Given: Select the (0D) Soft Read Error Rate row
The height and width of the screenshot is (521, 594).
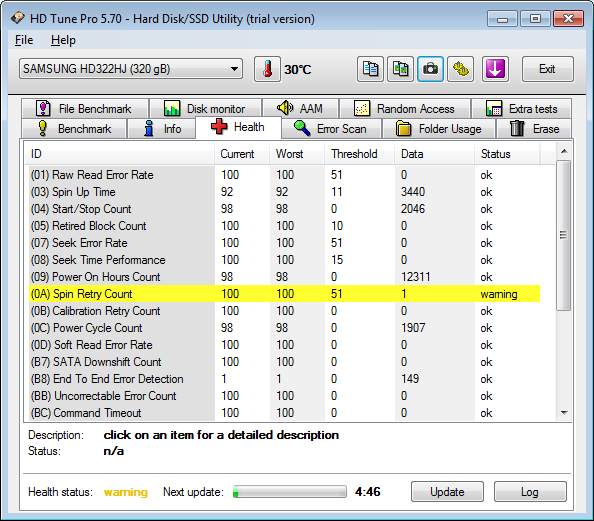Looking at the screenshot, I should click(x=284, y=345).
